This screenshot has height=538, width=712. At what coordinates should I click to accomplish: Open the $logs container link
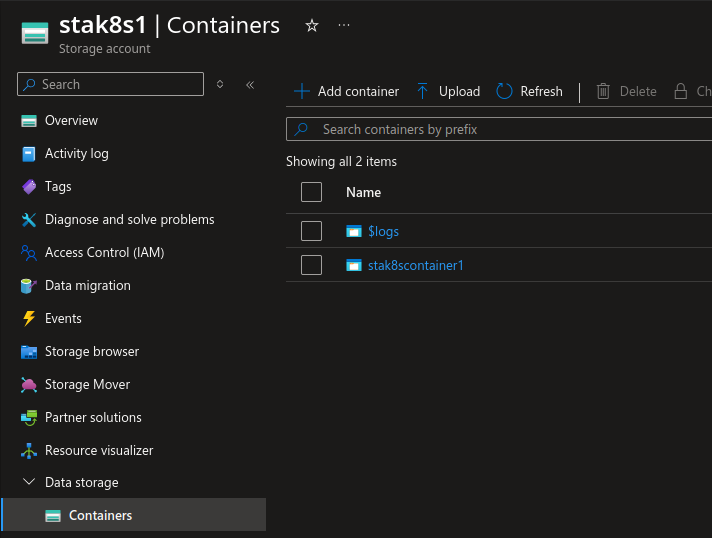[x=383, y=231]
